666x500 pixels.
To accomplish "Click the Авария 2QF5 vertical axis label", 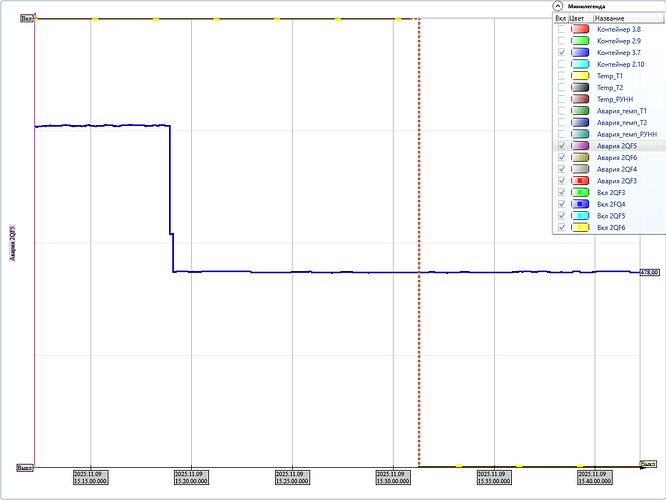I will tap(13, 243).
